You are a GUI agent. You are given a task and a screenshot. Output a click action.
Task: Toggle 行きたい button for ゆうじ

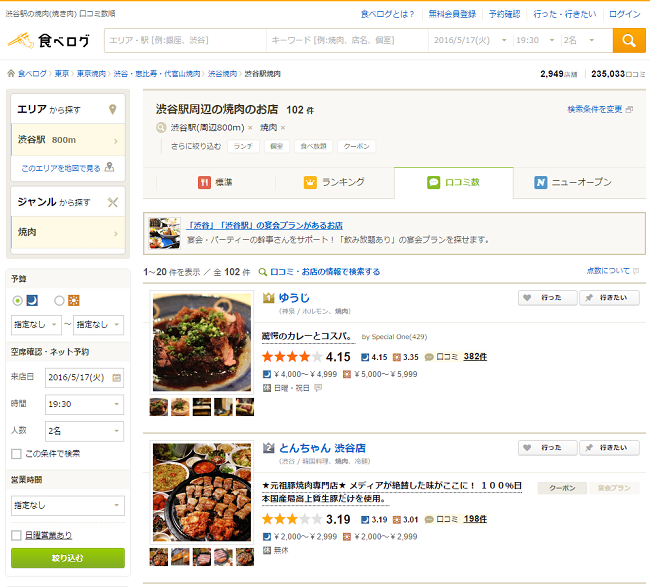(609, 298)
